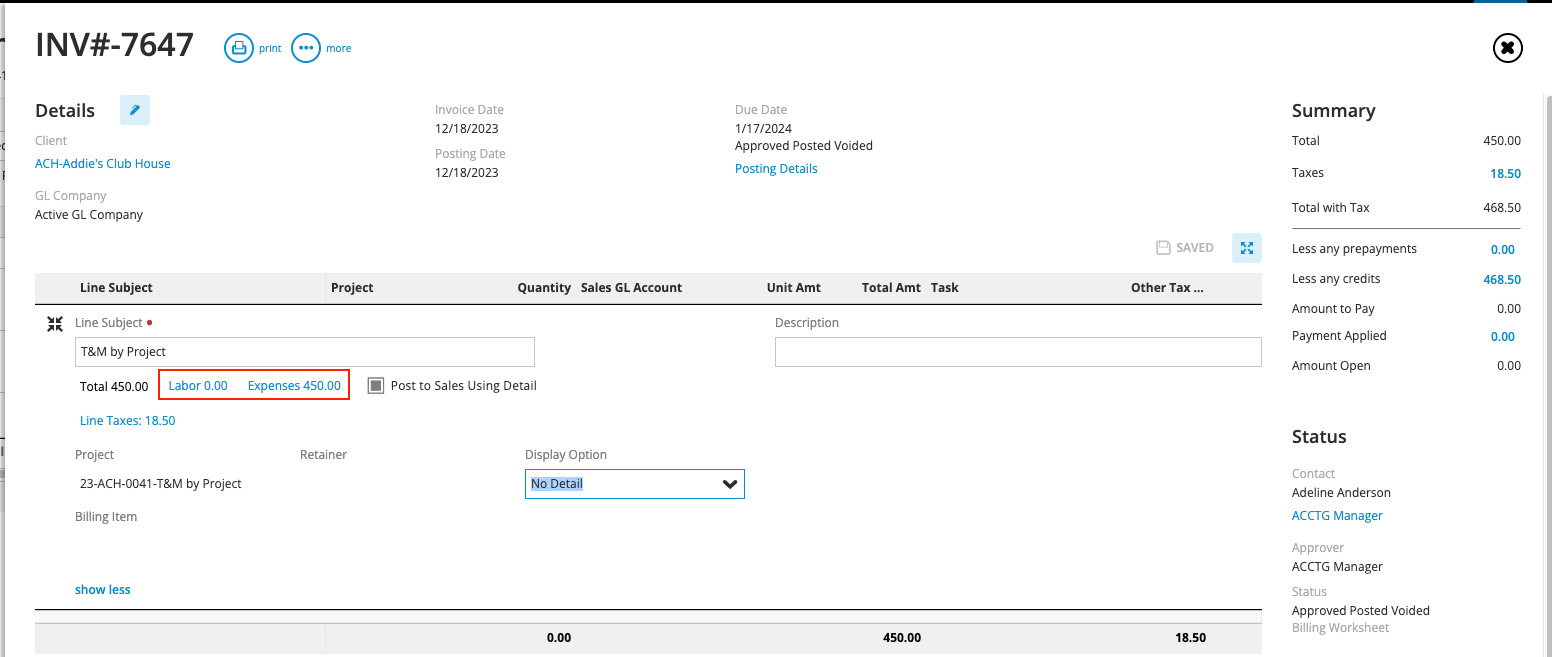Open Line Taxes: 18.50 link

pyautogui.click(x=127, y=421)
